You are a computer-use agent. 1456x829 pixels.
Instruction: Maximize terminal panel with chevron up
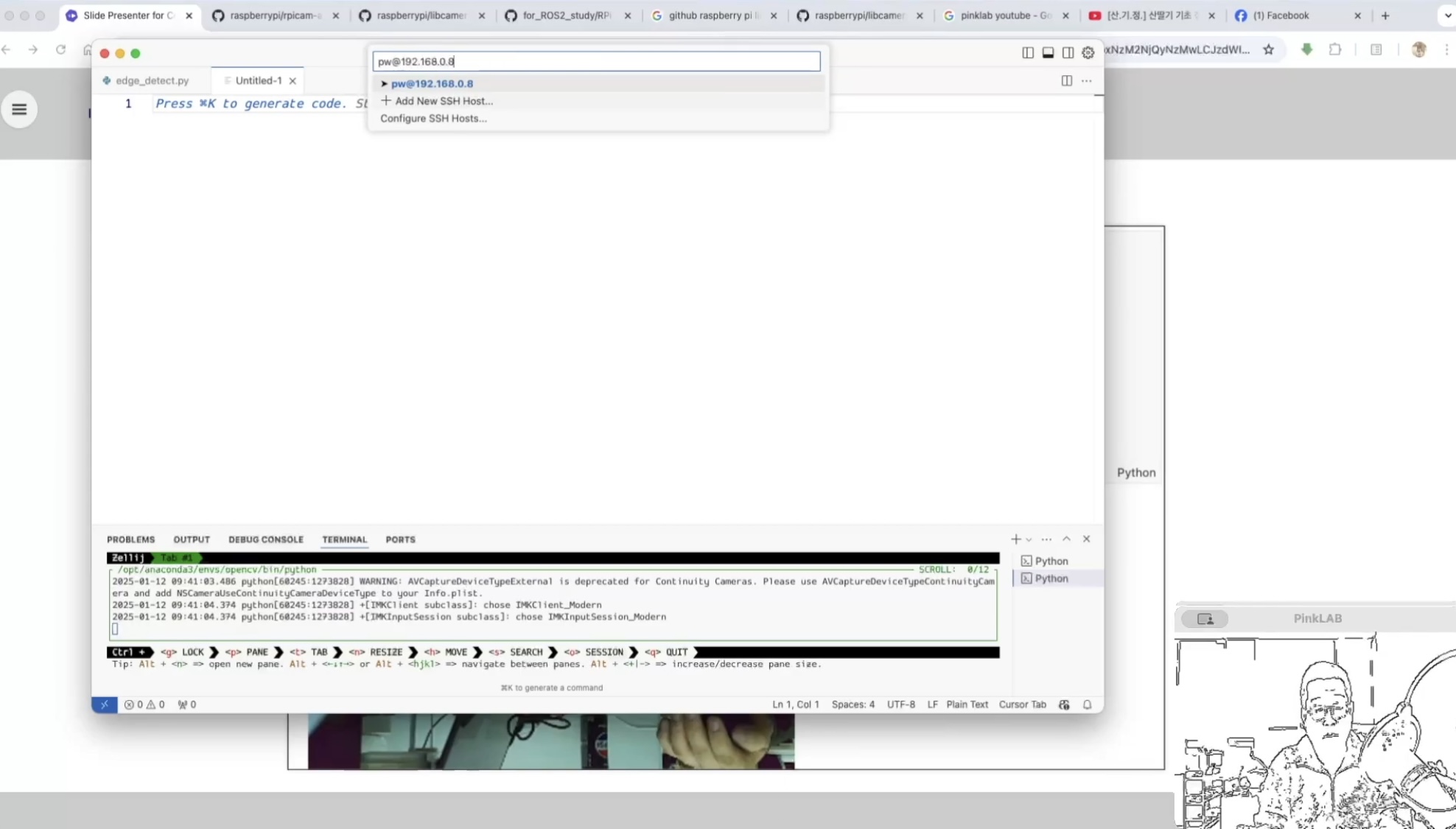(x=1066, y=539)
